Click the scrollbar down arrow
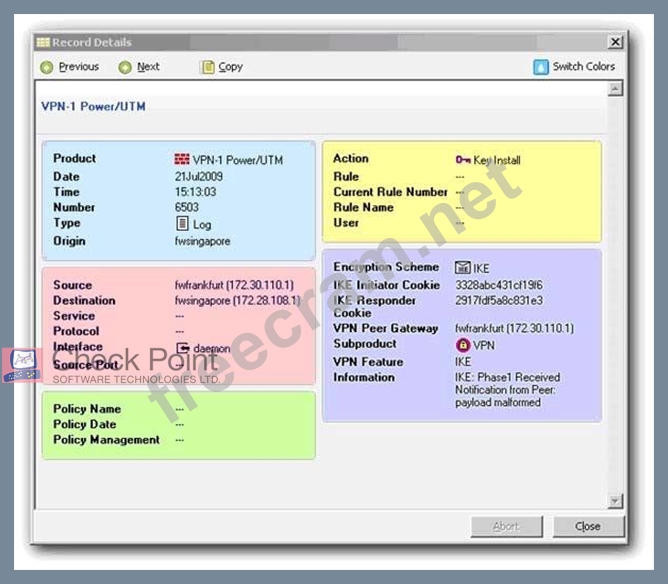This screenshot has width=668, height=584. (615, 501)
